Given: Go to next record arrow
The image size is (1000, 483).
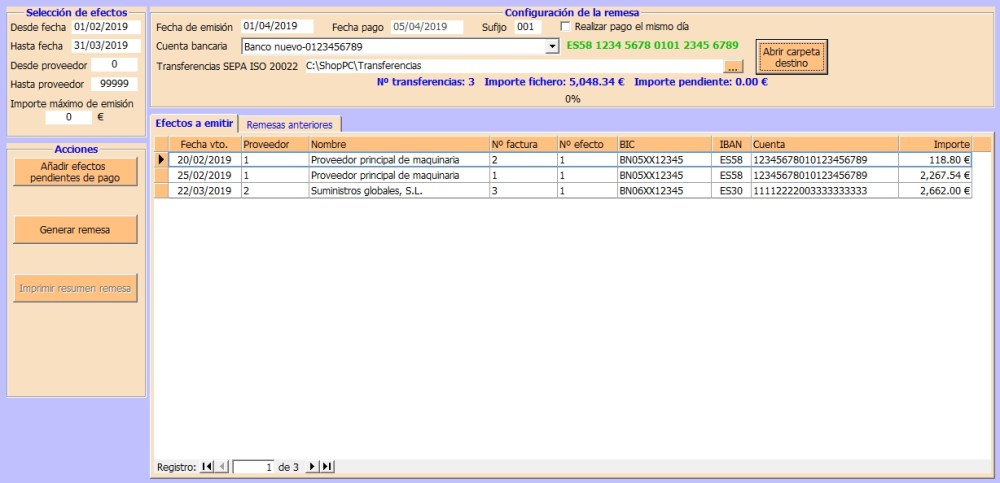Looking at the screenshot, I should coord(312,467).
